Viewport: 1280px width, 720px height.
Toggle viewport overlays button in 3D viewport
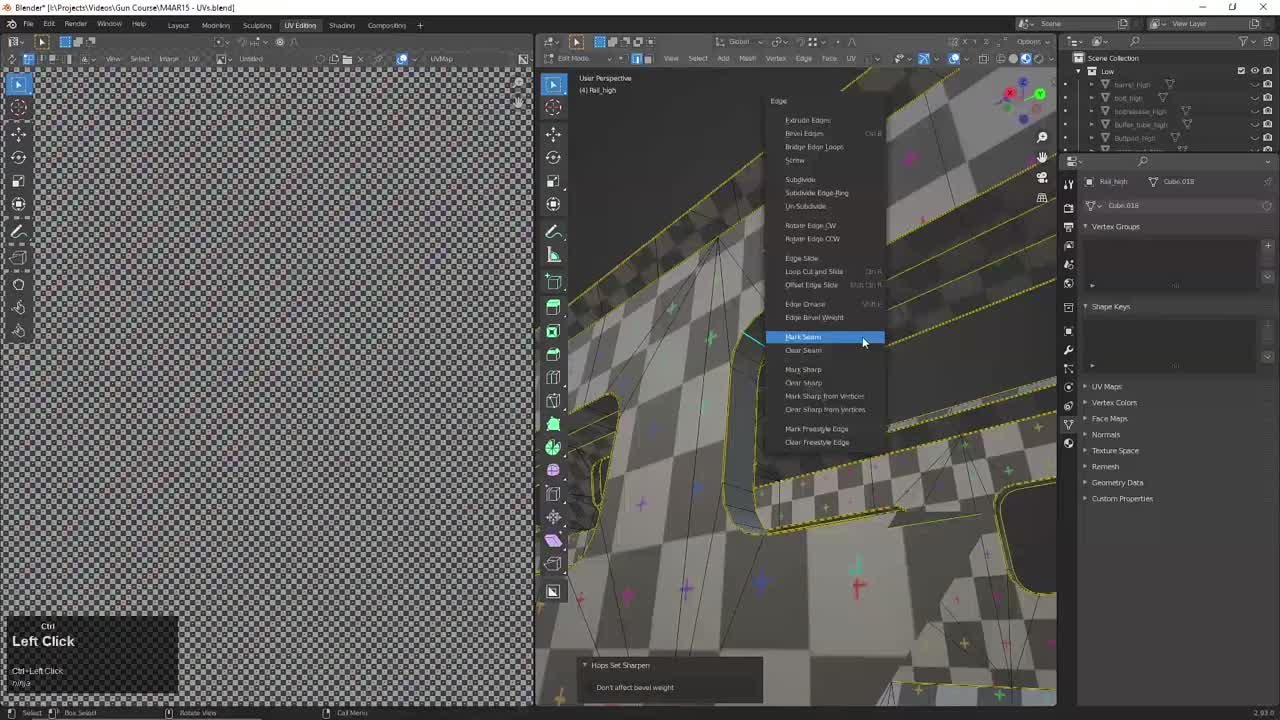954,58
